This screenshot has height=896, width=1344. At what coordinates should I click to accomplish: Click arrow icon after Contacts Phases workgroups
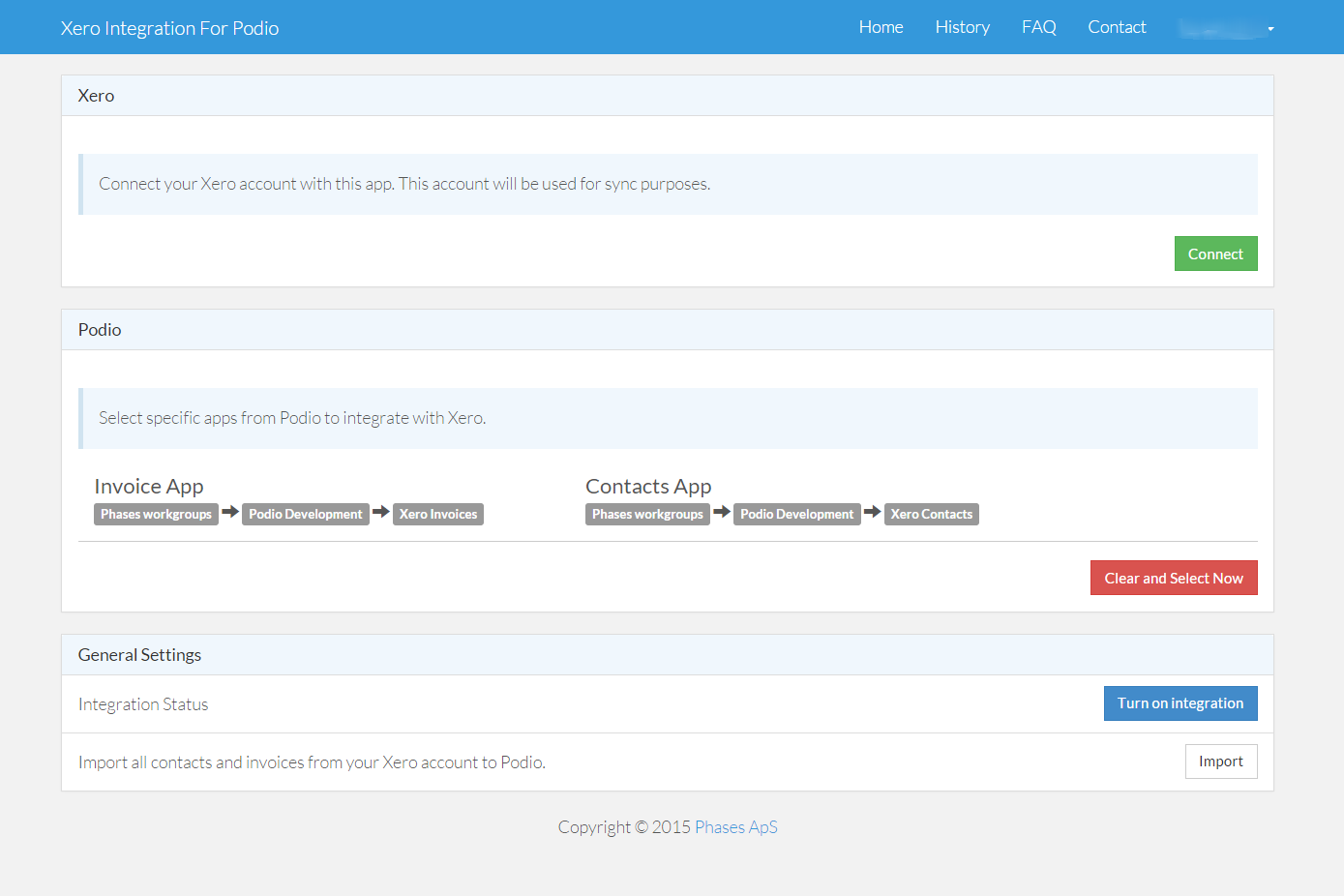coord(722,512)
